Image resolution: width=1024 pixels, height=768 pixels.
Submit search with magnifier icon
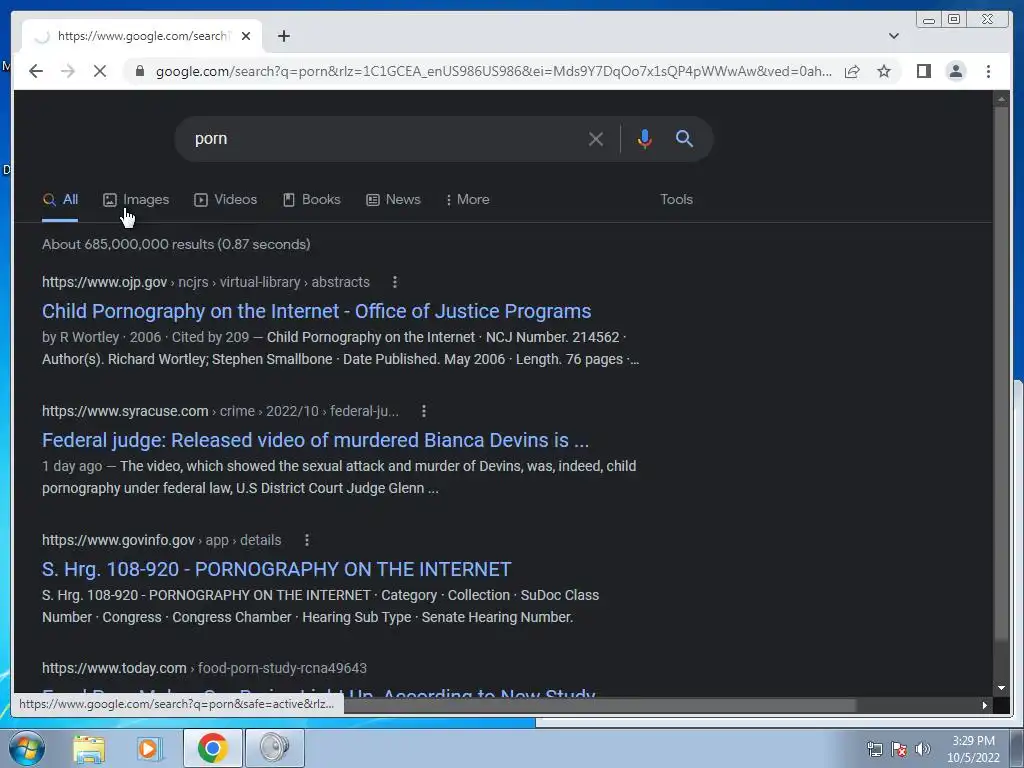click(684, 138)
